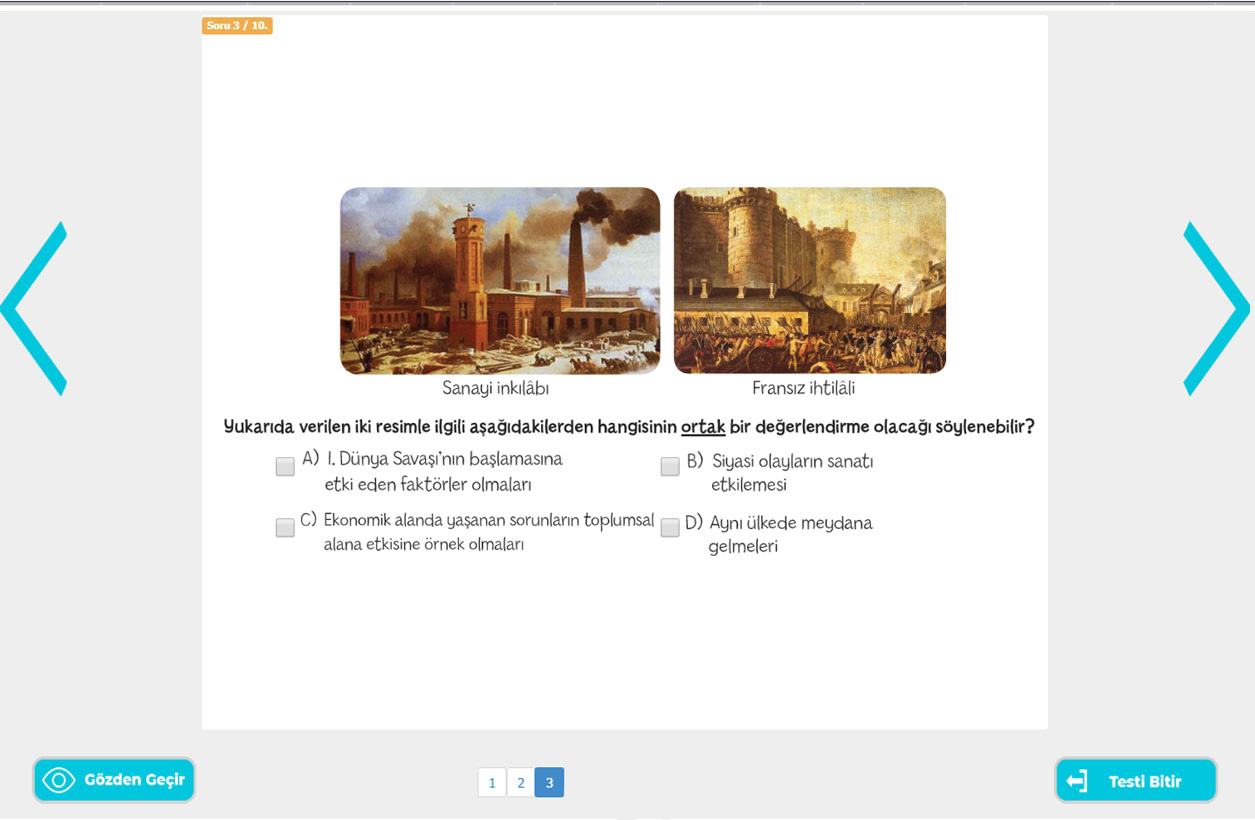Image resolution: width=1255 pixels, height=820 pixels.
Task: Jump to question 2 in pagination
Action: click(x=521, y=783)
